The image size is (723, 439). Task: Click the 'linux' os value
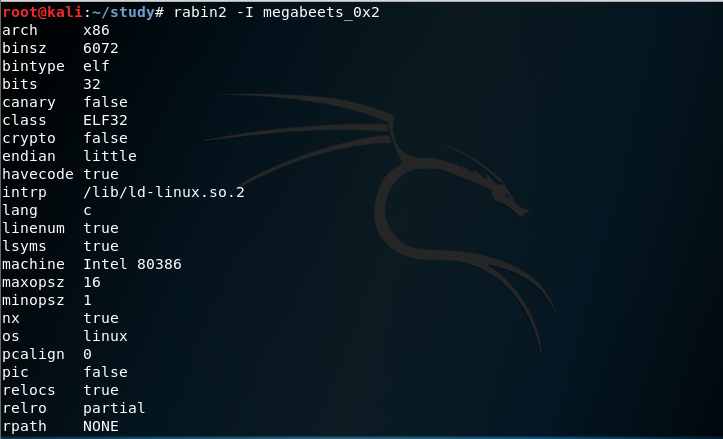coord(106,336)
